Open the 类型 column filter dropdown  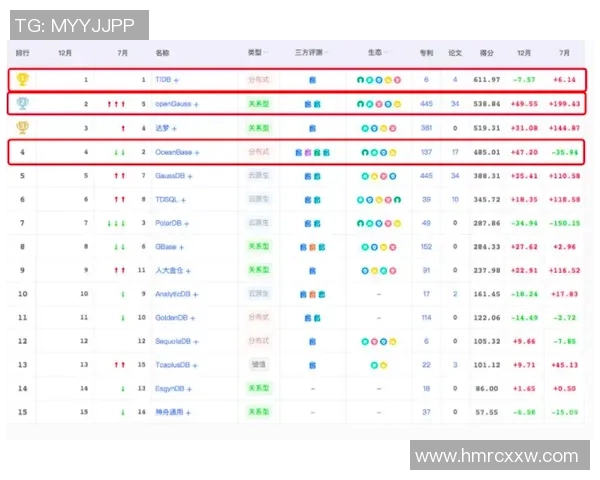click(266, 52)
